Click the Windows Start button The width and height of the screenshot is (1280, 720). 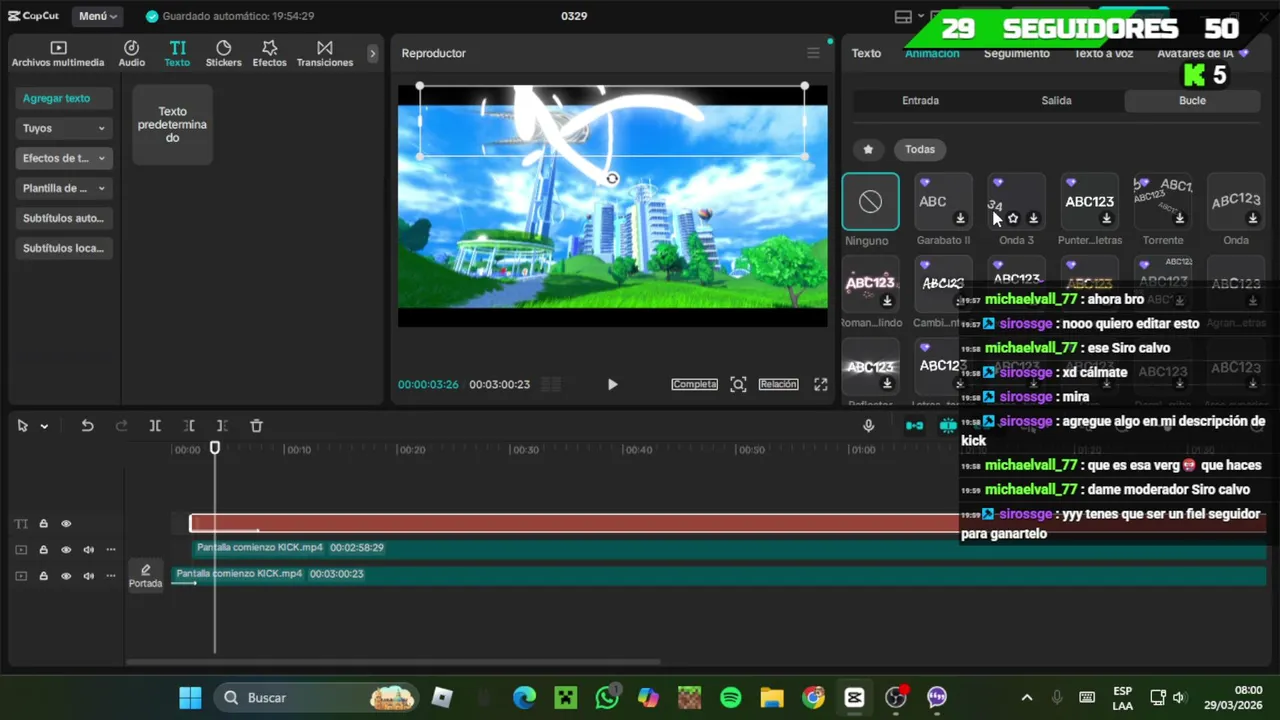(x=190, y=697)
